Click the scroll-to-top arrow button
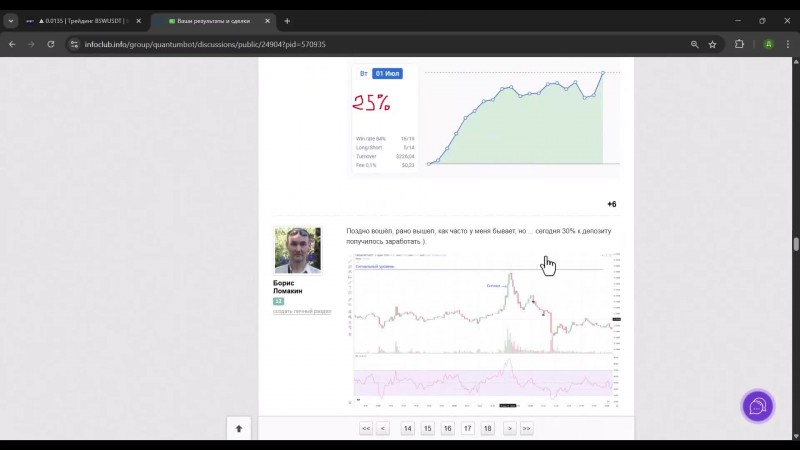Viewport: 800px width, 450px height. (239, 429)
